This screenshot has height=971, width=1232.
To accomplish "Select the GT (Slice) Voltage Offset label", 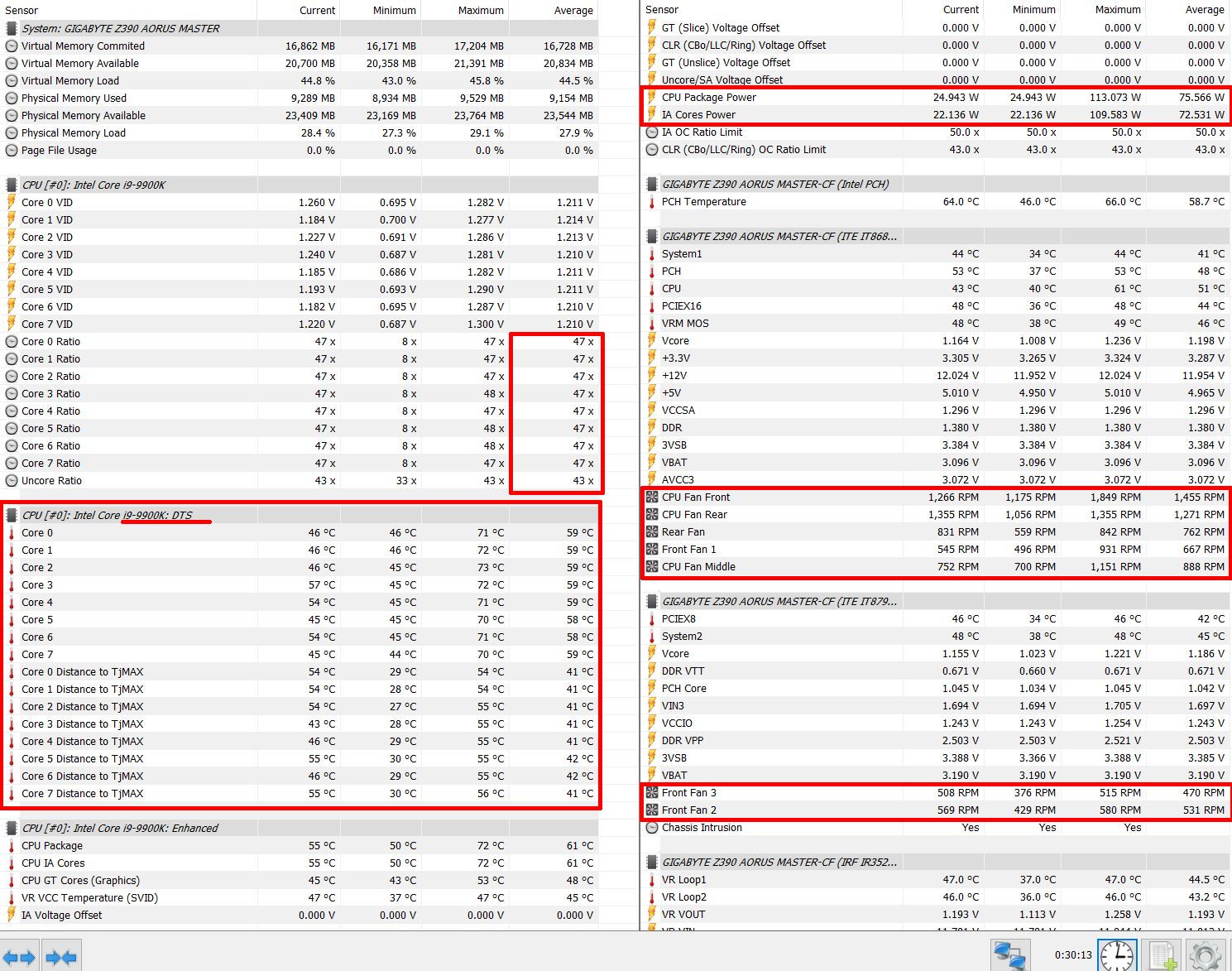I will tap(721, 27).
